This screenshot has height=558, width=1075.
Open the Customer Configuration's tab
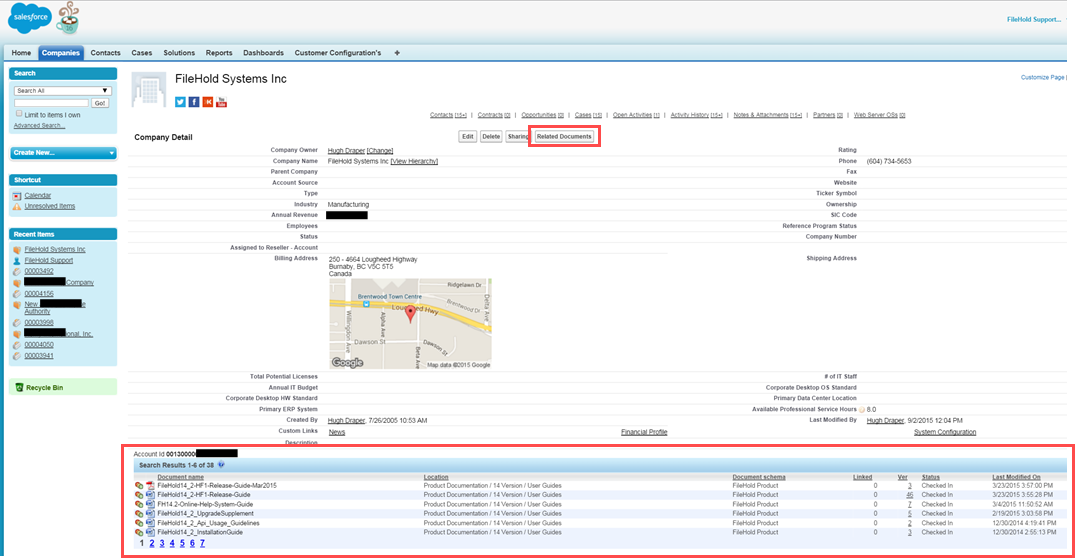(338, 53)
